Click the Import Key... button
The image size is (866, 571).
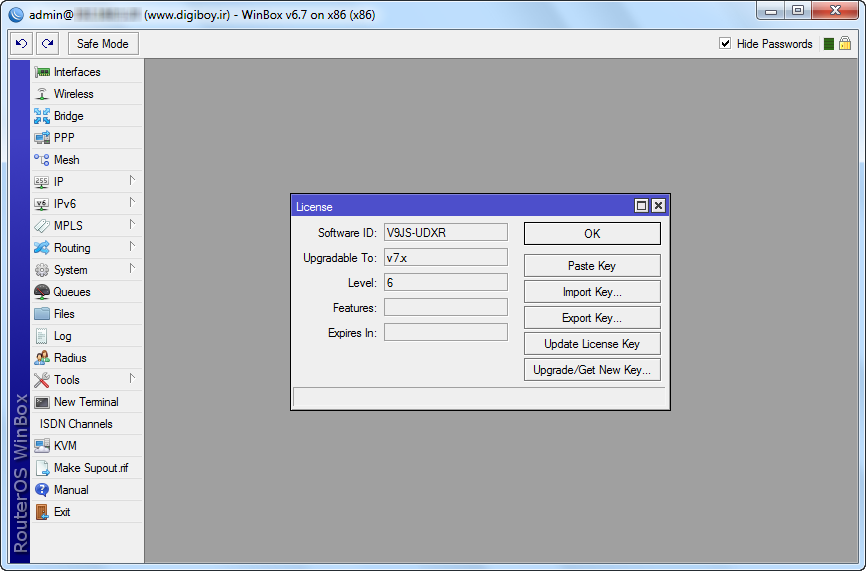click(592, 292)
